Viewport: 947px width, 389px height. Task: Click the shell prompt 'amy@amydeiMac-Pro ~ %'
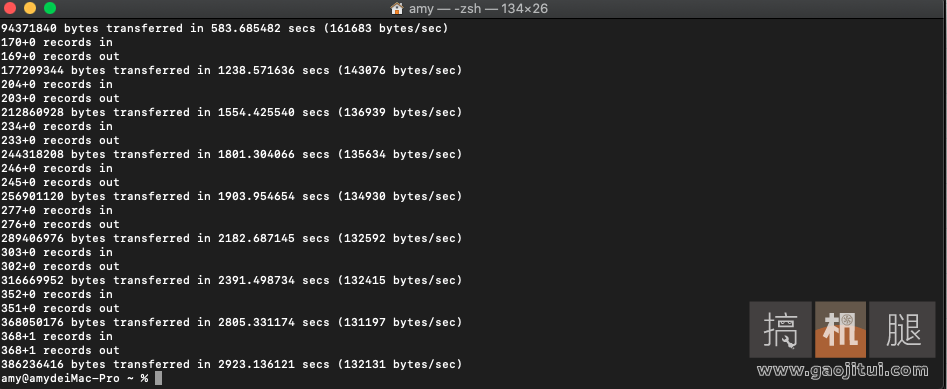click(x=74, y=378)
